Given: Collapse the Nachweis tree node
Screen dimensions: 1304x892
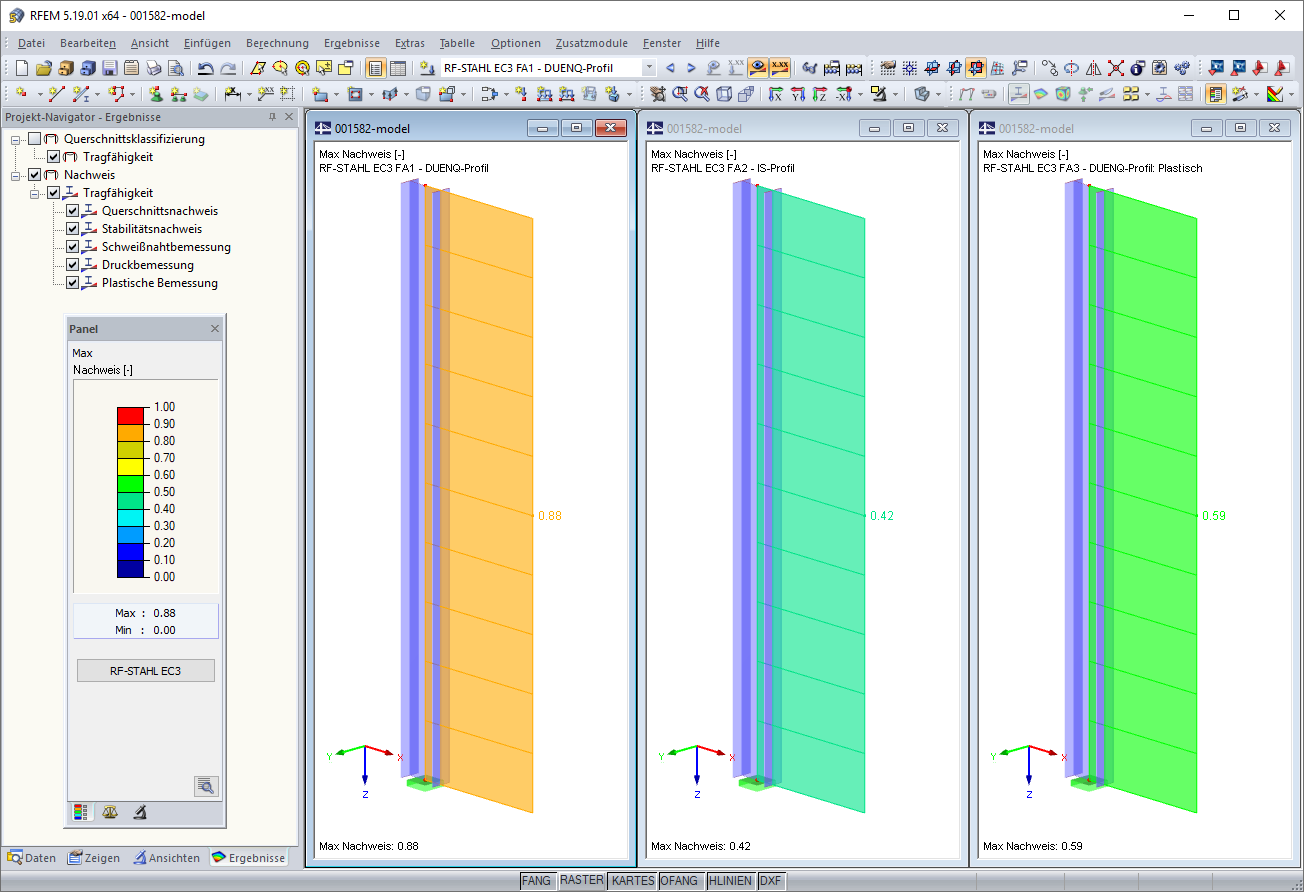Looking at the screenshot, I should coord(17,175).
